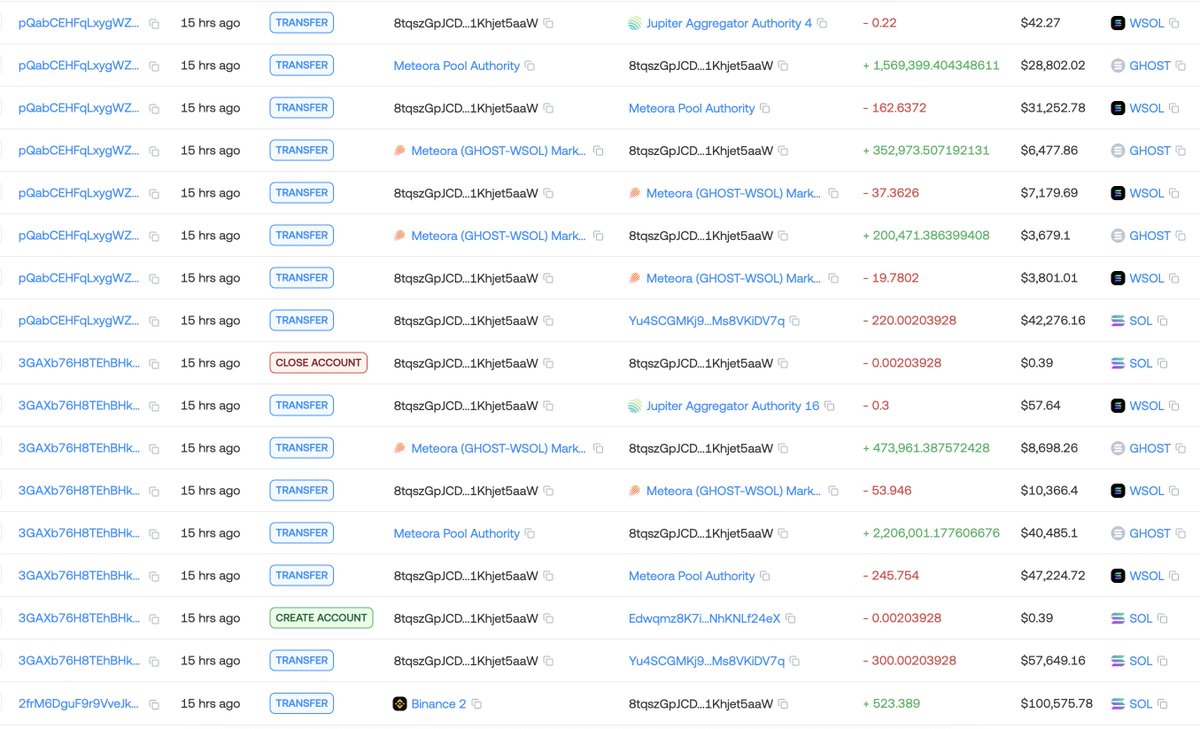
Task: Copy Jupiter Aggregator Authority 4 address
Action: pyautogui.click(x=822, y=23)
